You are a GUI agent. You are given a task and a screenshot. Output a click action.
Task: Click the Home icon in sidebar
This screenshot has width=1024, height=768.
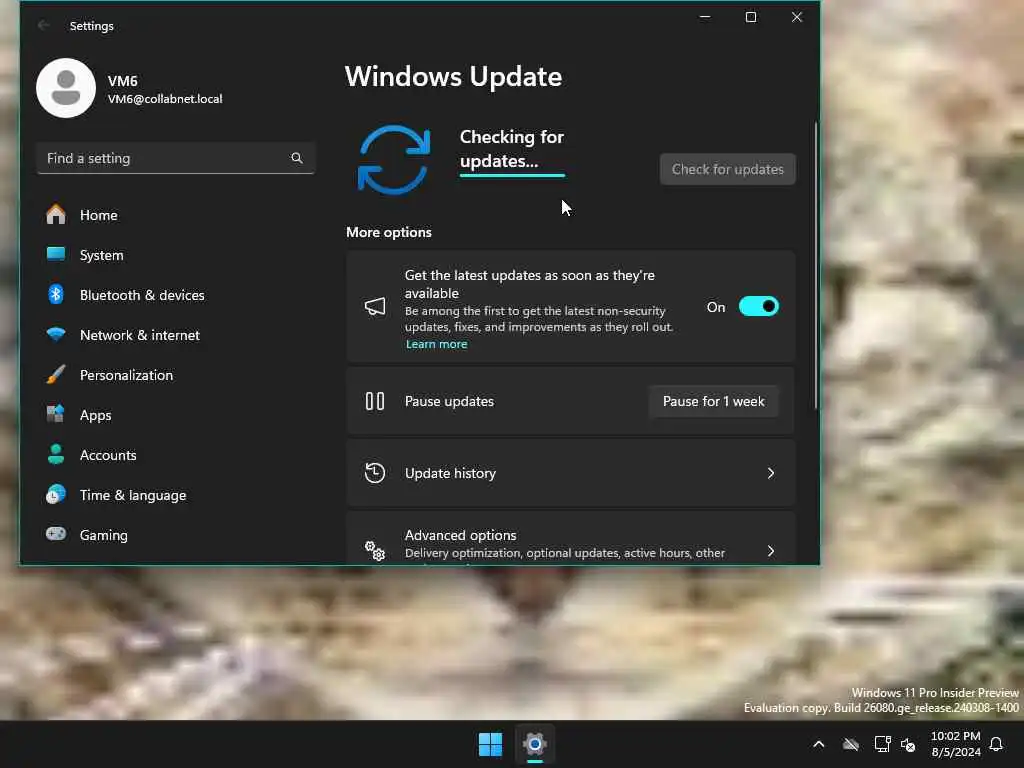pyautogui.click(x=56, y=214)
